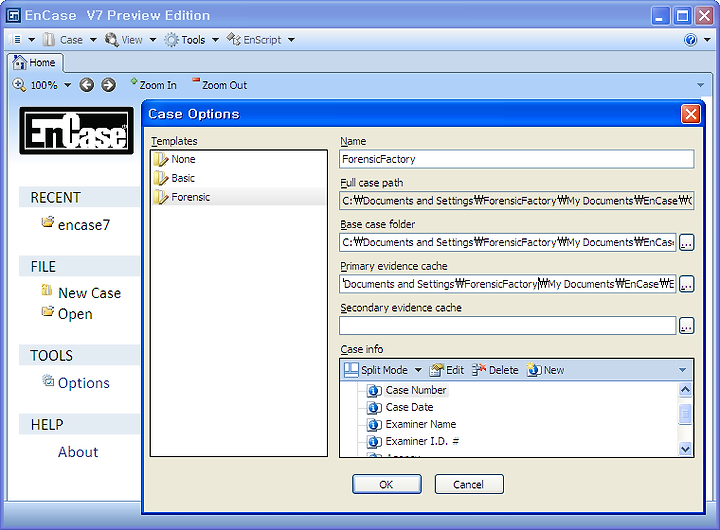This screenshot has width=720, height=530.
Task: Click Zoom Out
Action: pyautogui.click(x=219, y=85)
